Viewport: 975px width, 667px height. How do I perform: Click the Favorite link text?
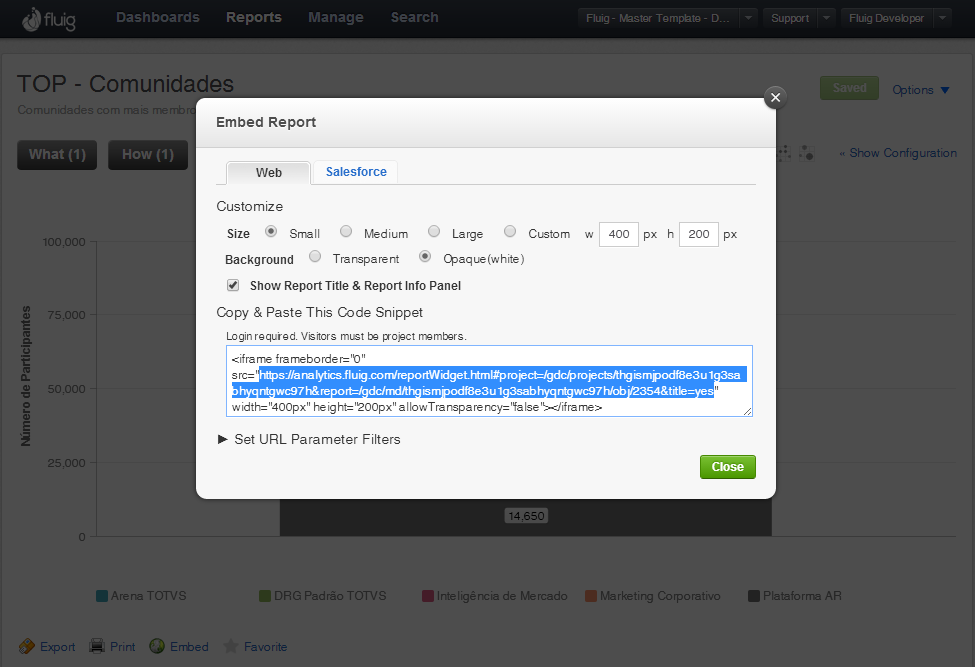coord(266,647)
